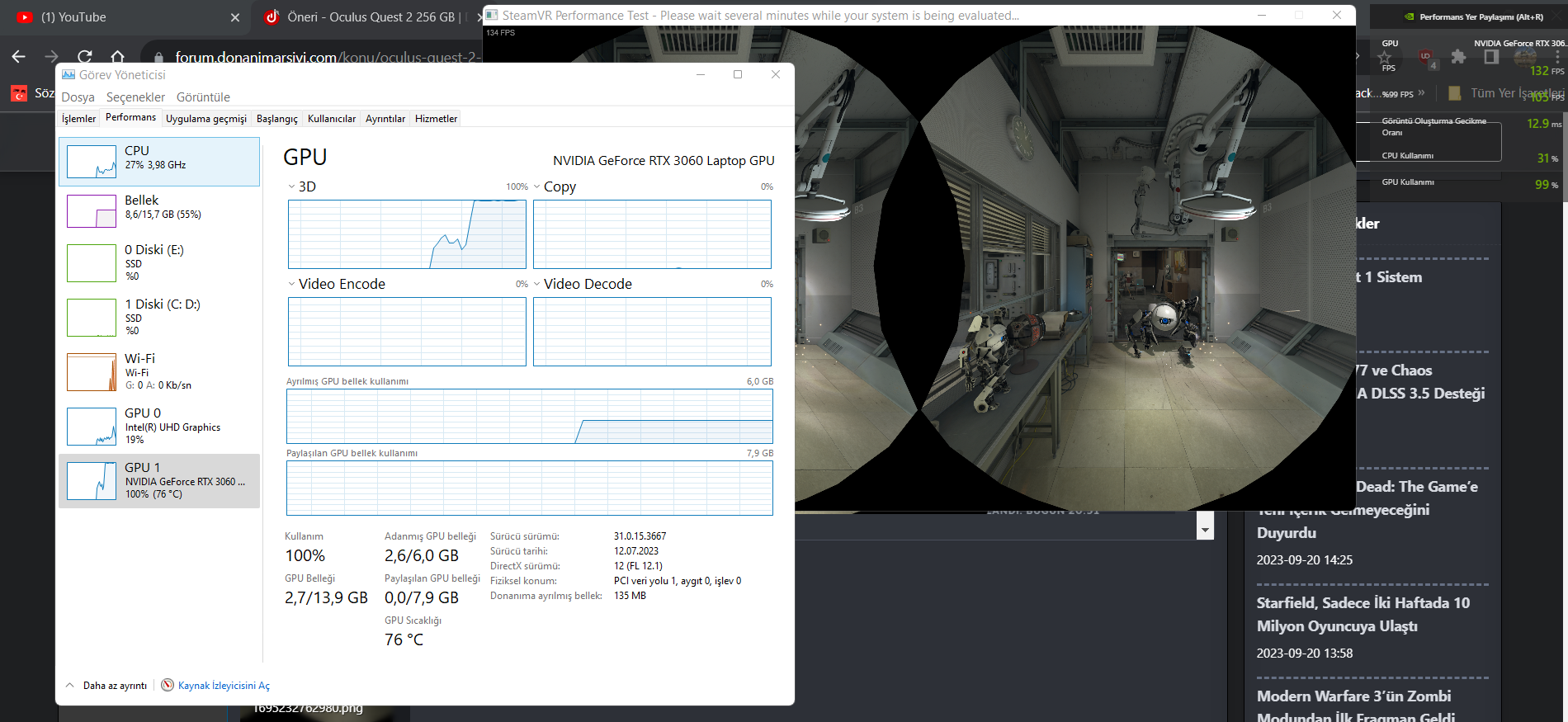The image size is (1568, 722).
Task: Open the Kullanıcılar tab
Action: (332, 119)
